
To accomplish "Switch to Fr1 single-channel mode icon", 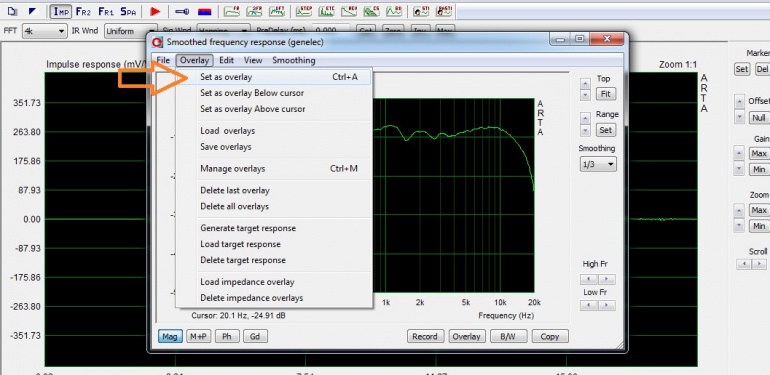I will tap(106, 11).
